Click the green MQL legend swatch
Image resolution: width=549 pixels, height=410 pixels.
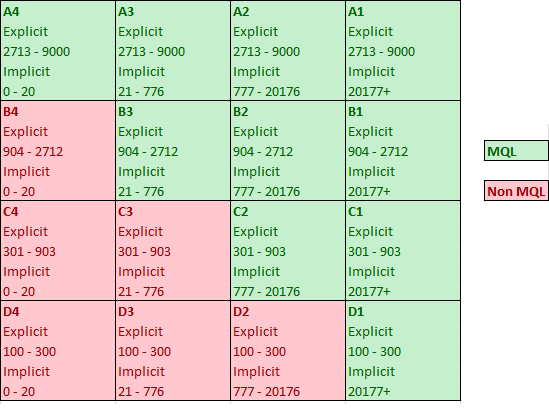point(516,151)
